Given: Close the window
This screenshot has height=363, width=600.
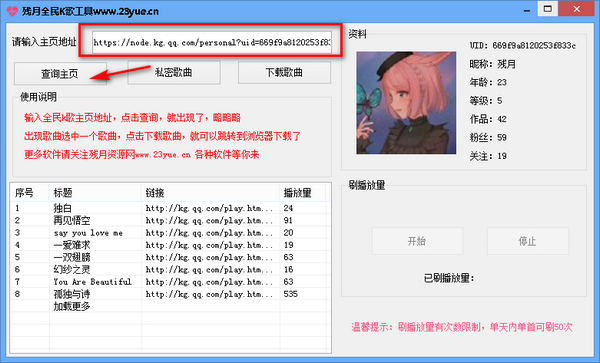Looking at the screenshot, I should [577, 9].
